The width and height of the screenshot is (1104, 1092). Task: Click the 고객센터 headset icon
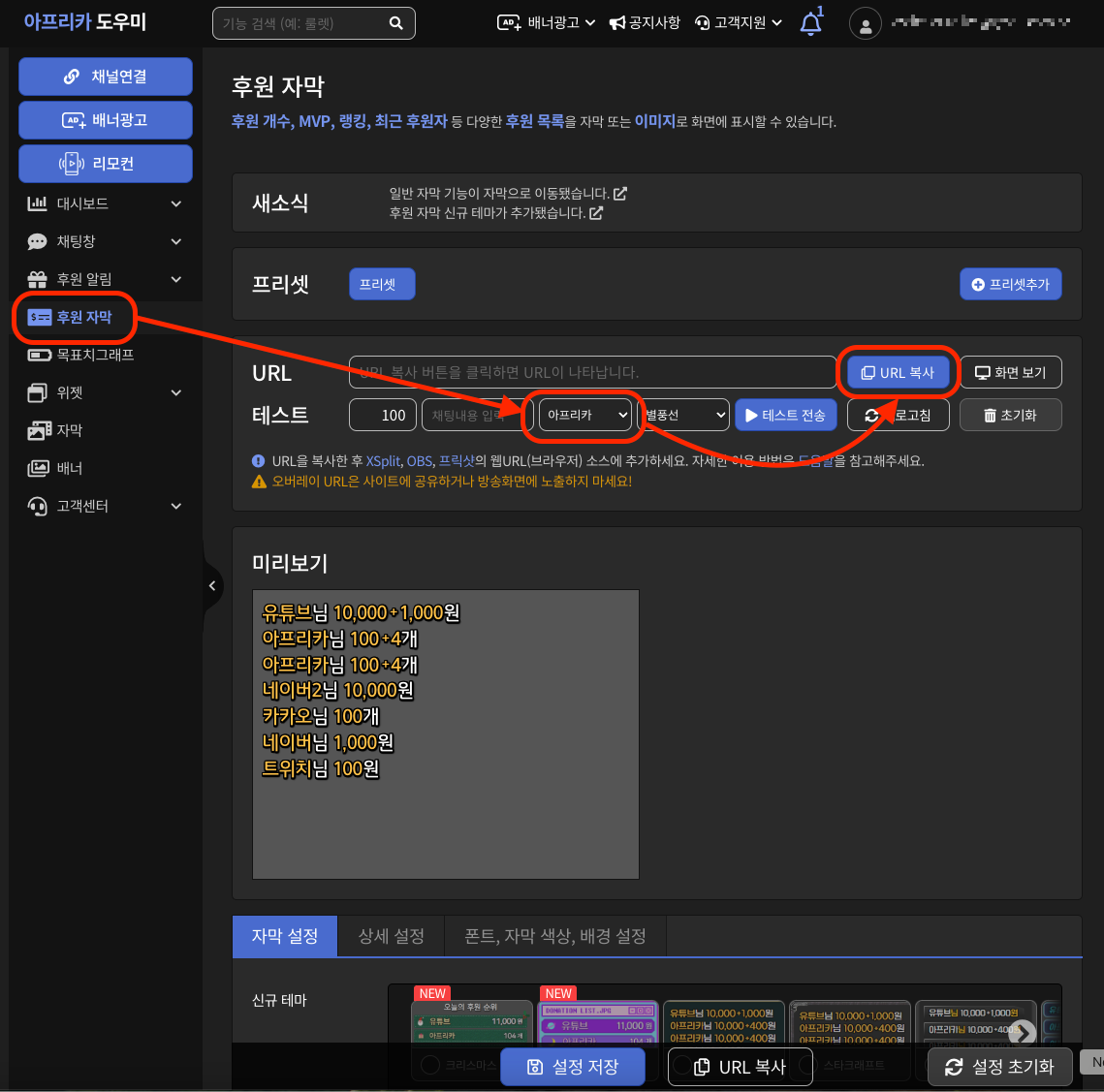point(37,506)
